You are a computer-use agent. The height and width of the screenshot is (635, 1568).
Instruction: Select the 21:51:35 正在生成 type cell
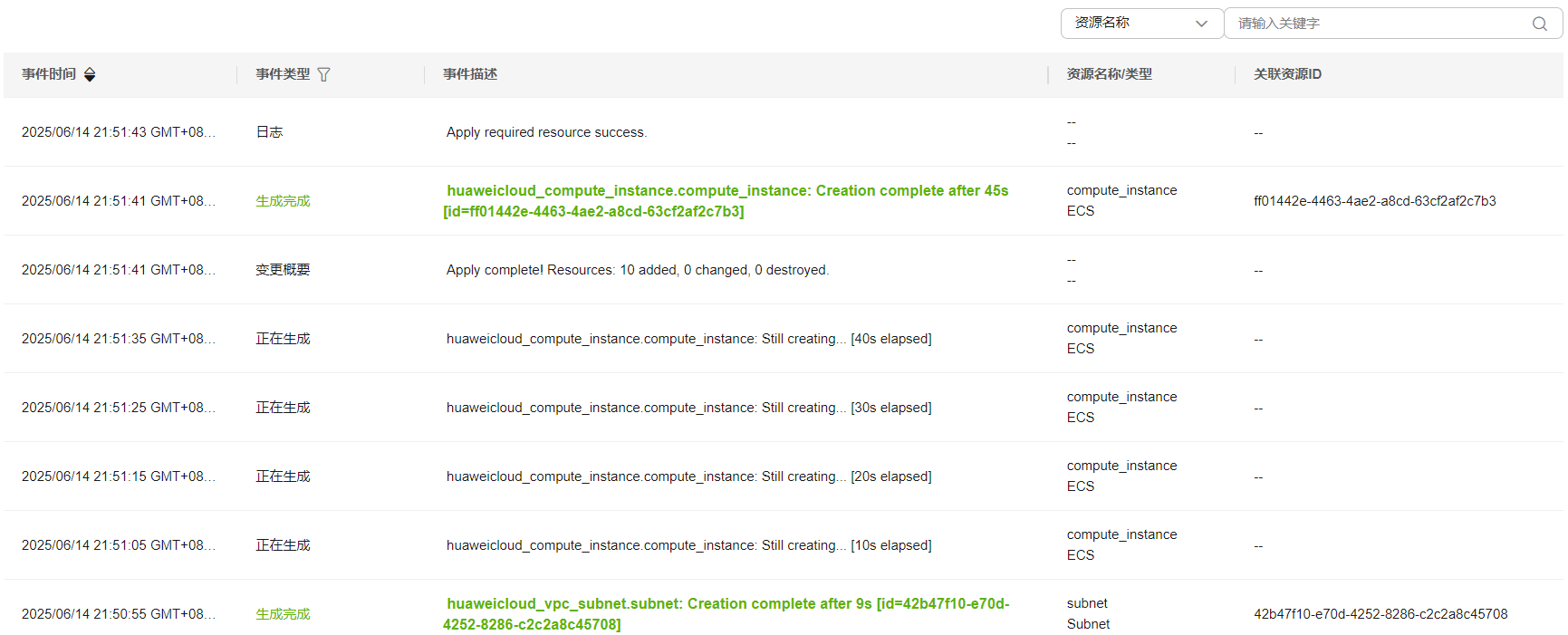(x=283, y=339)
